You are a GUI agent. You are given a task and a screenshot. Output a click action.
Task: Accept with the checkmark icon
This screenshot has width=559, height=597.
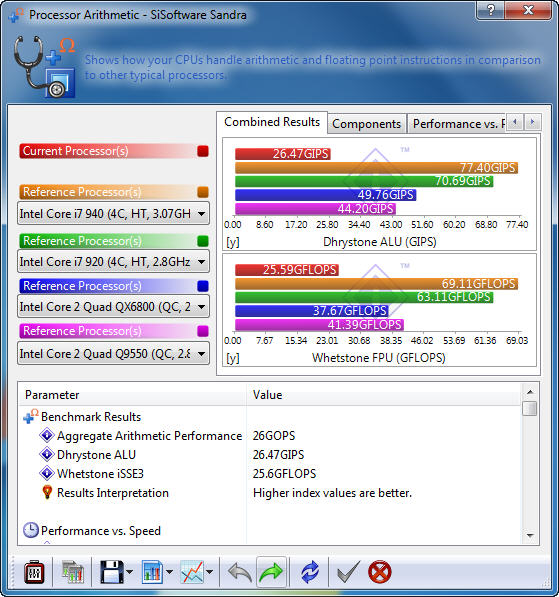point(348,572)
